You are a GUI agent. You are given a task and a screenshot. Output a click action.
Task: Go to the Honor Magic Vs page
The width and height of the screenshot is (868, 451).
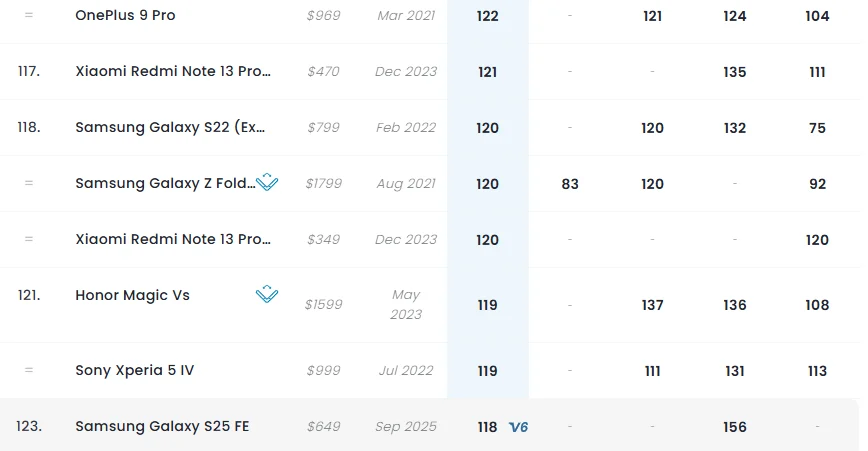coord(132,295)
